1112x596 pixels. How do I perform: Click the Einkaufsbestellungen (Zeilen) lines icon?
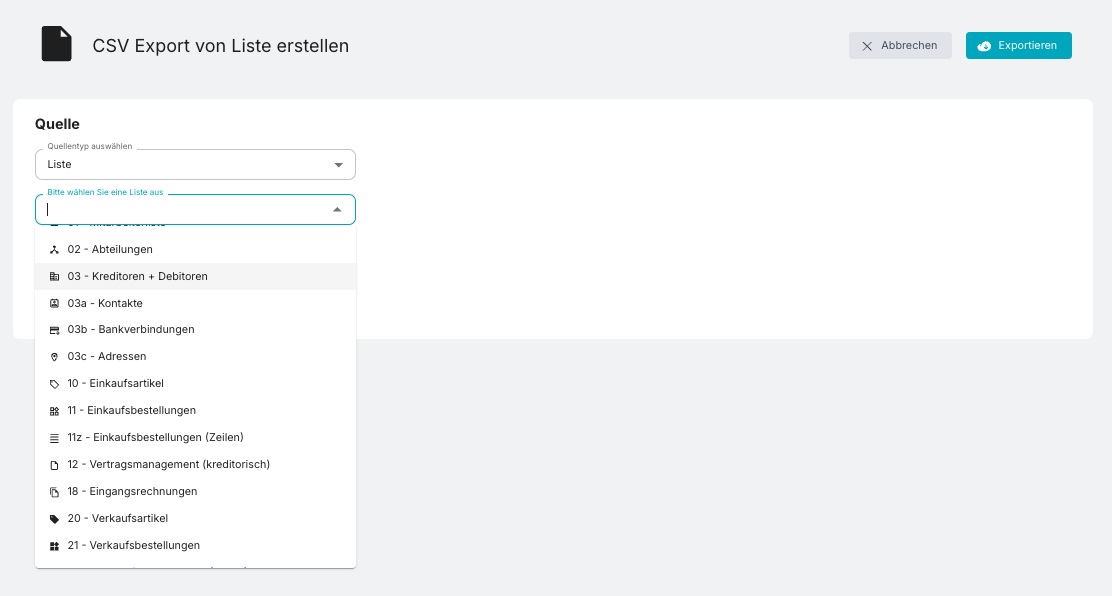pos(54,438)
